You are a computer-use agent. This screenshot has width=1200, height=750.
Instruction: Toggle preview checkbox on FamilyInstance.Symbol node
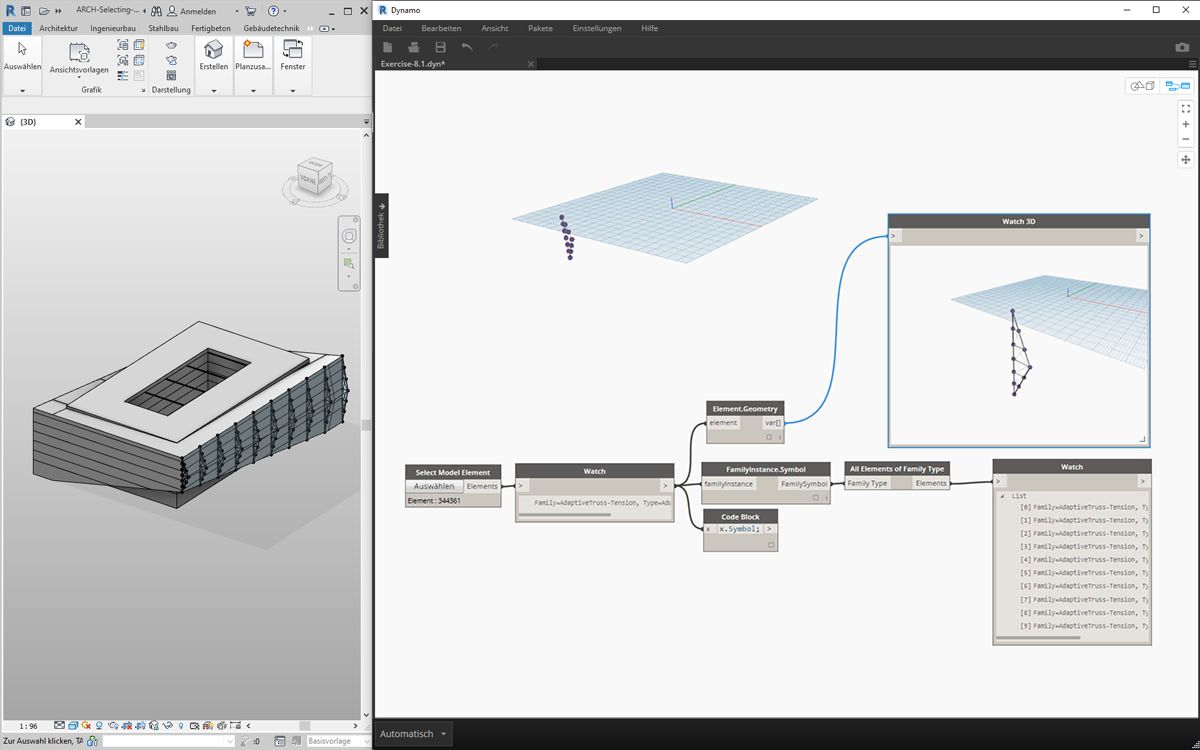point(816,497)
